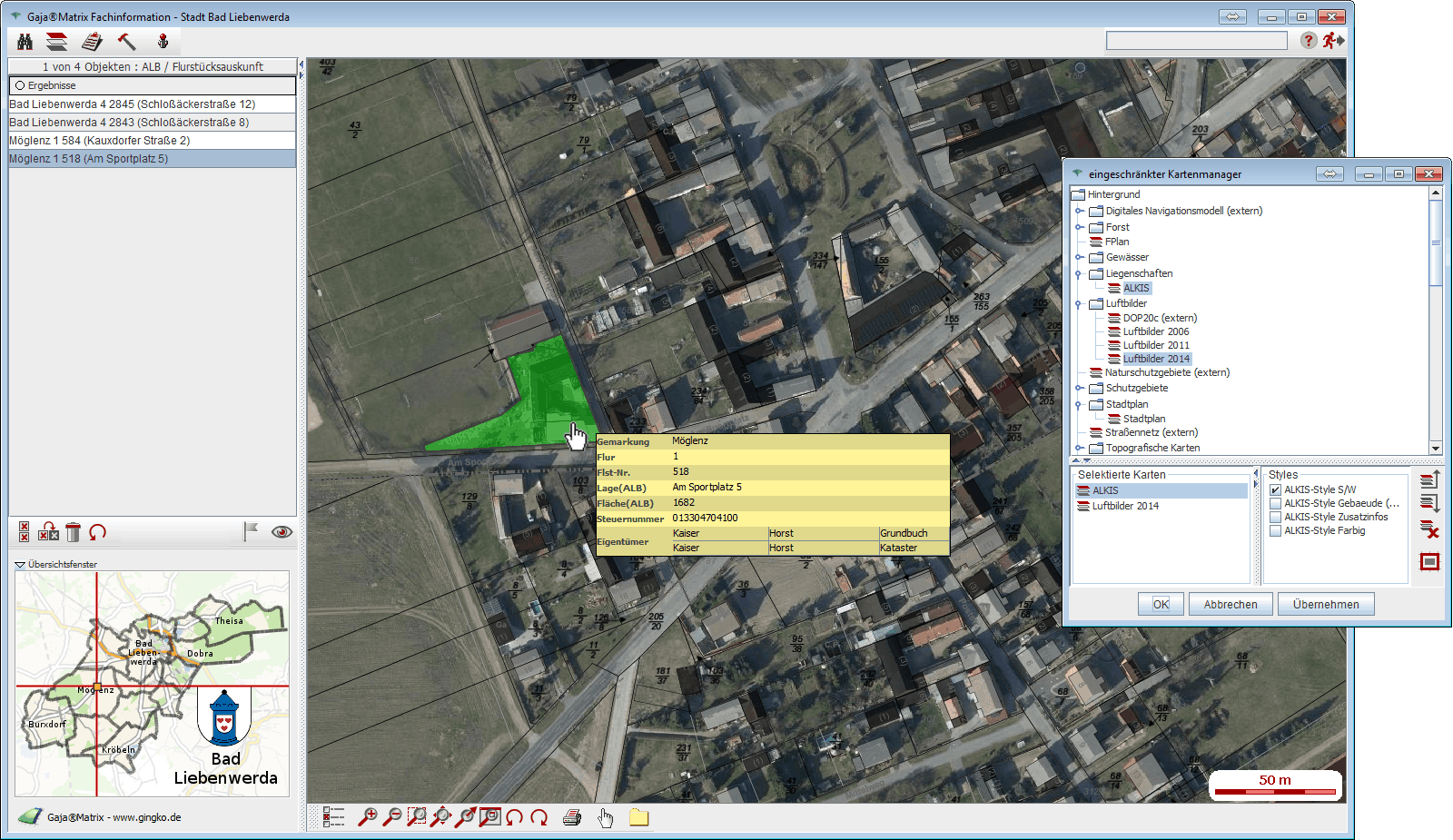Activate zoom to rectangle selection tool
This screenshot has width=1453, height=840.
pyautogui.click(x=416, y=817)
